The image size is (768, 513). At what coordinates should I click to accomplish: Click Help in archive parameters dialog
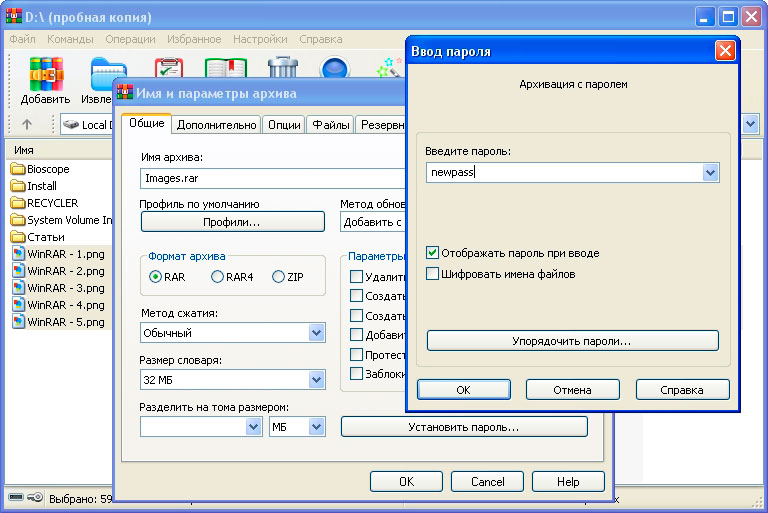coord(568,482)
